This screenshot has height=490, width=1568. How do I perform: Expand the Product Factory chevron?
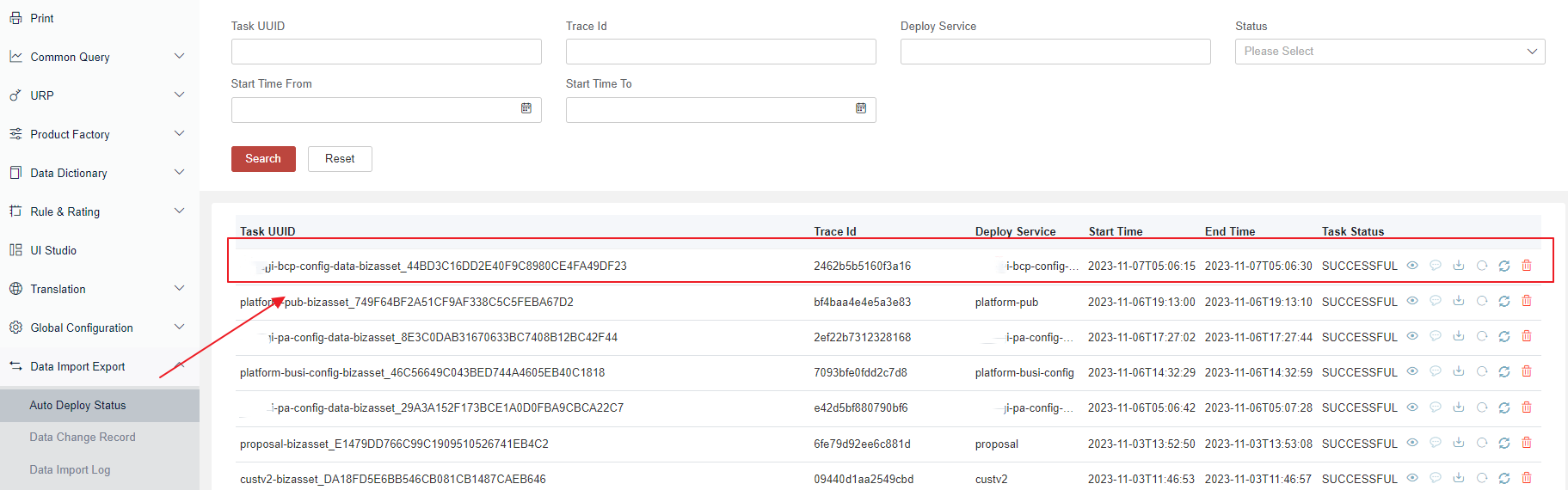(x=179, y=134)
